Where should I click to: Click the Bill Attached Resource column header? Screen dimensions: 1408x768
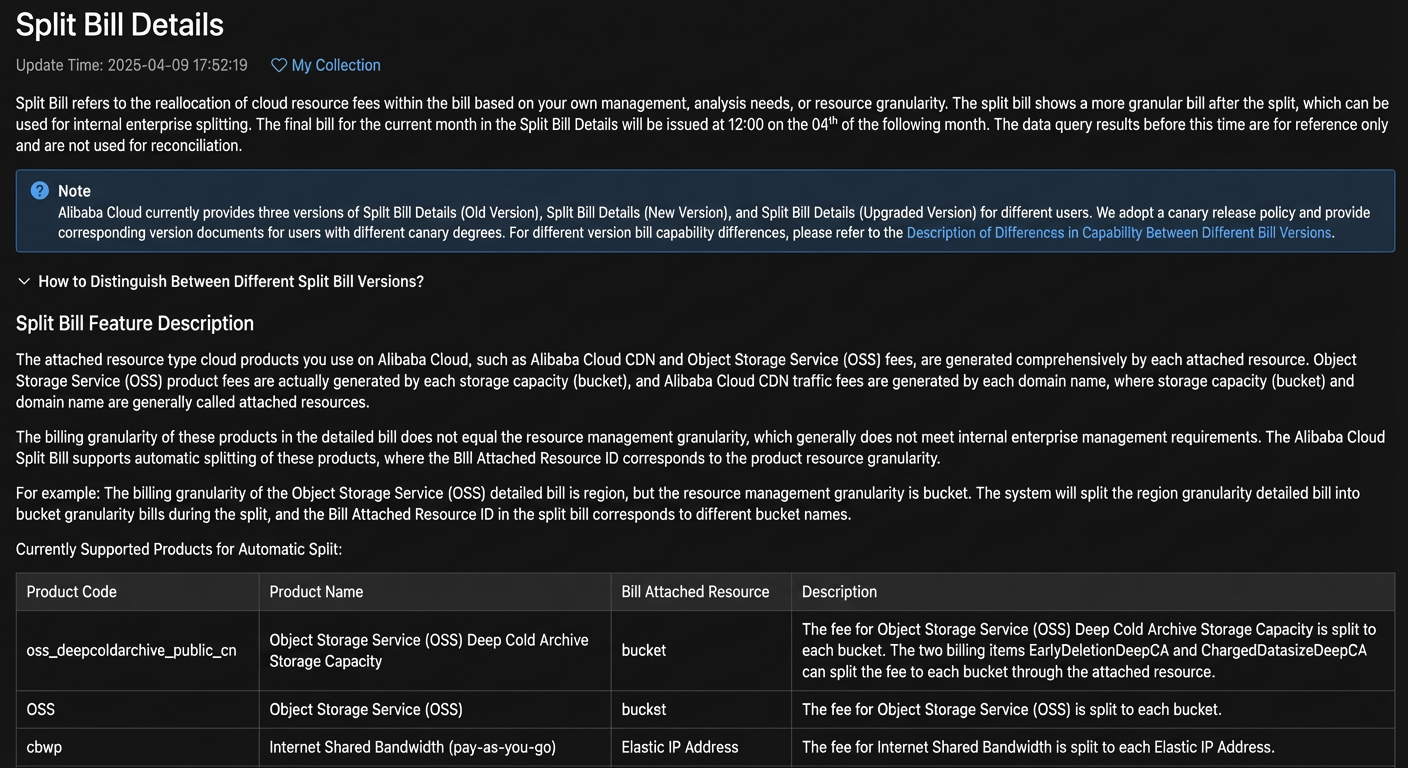tap(701, 592)
